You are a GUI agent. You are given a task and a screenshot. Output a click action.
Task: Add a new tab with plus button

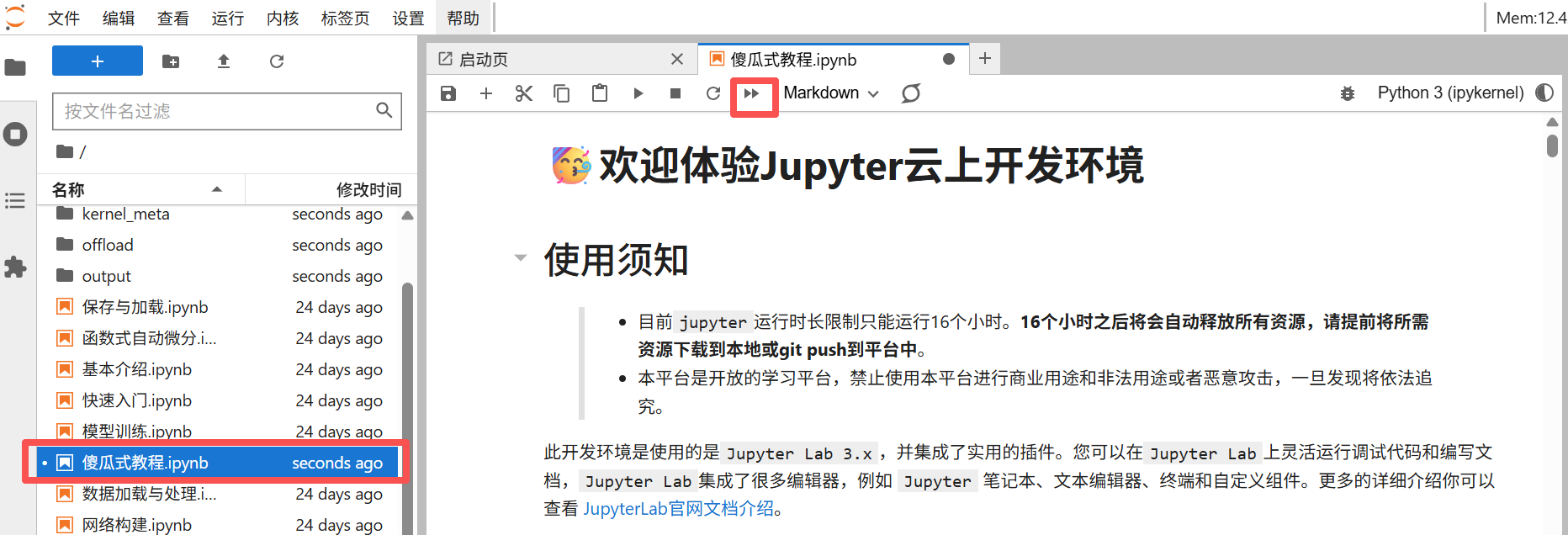tap(985, 58)
